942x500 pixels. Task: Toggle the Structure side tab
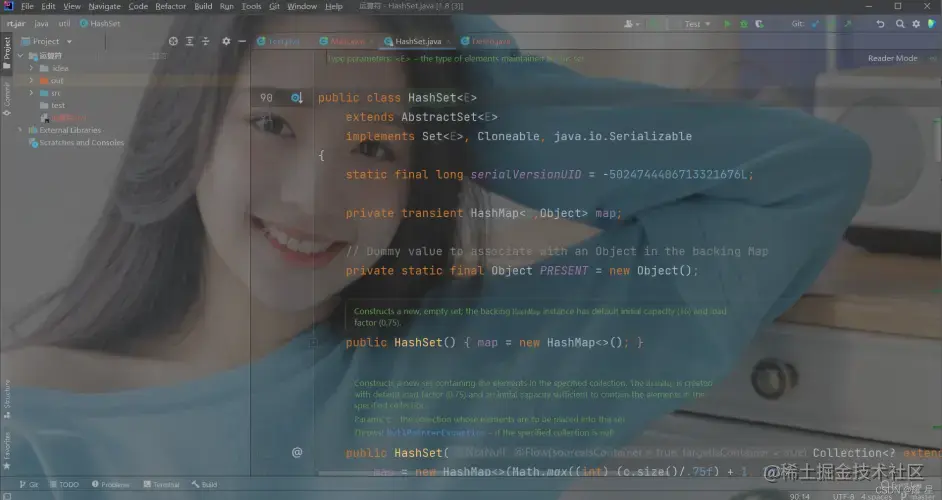(7, 399)
